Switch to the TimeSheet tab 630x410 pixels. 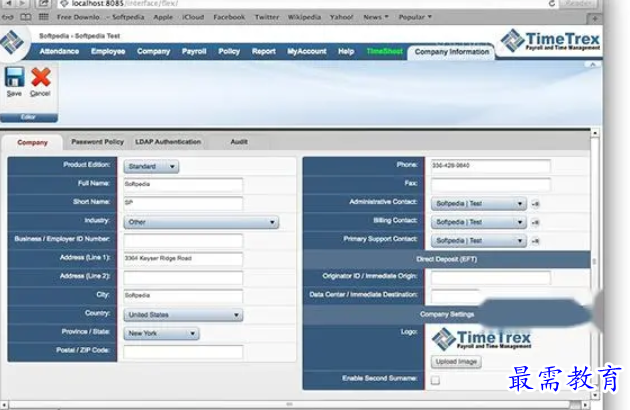[385, 51]
